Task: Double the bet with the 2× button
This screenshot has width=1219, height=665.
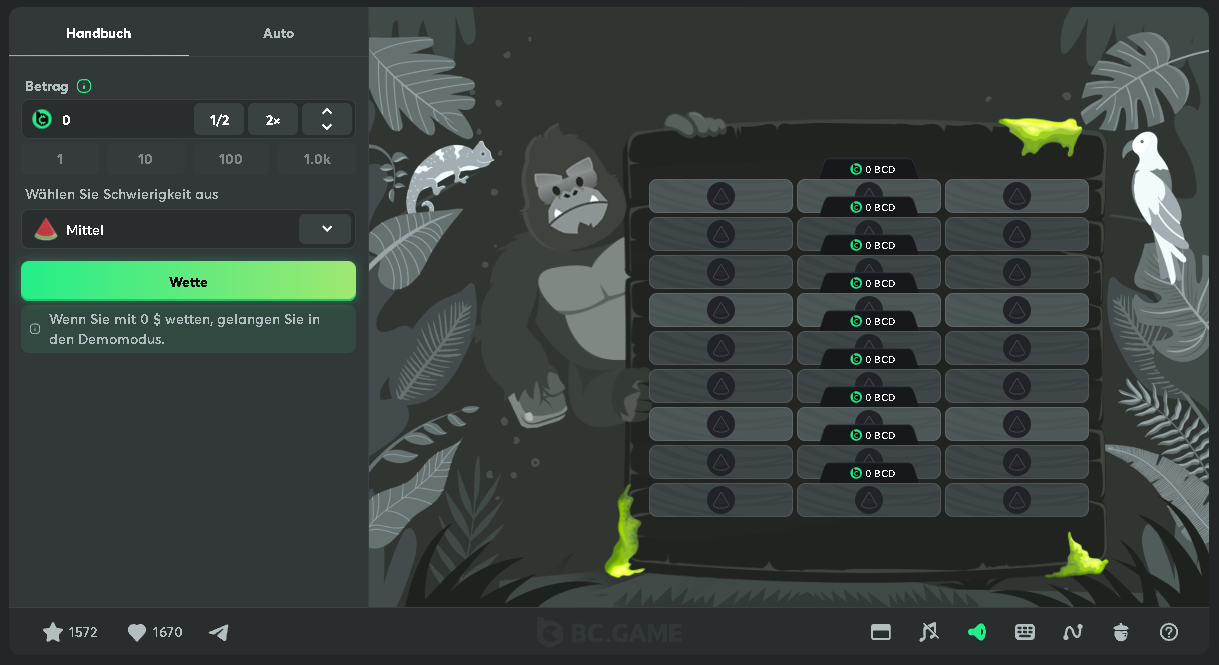Action: pyautogui.click(x=273, y=120)
